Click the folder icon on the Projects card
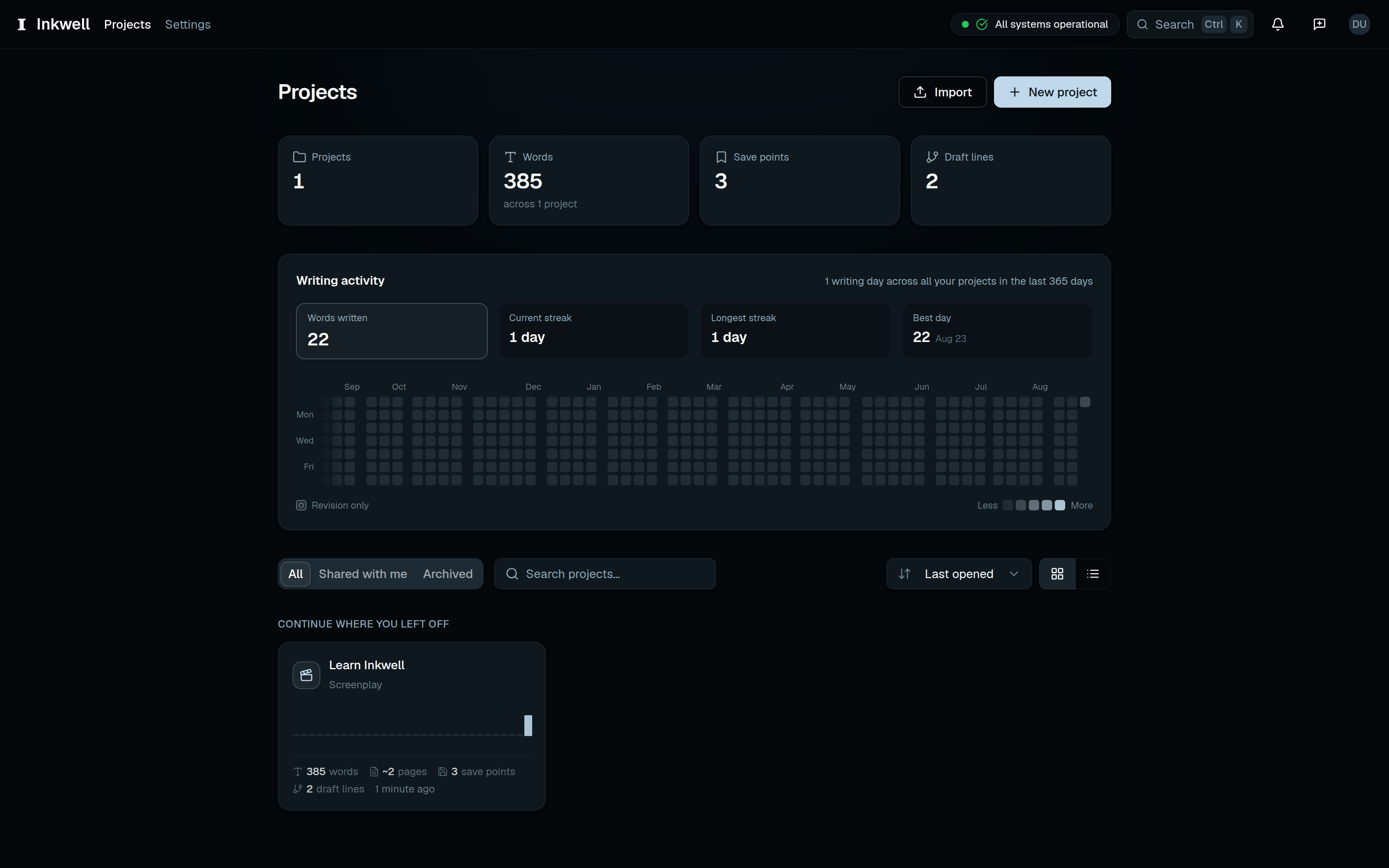Viewport: 1389px width, 868px height. click(x=299, y=157)
